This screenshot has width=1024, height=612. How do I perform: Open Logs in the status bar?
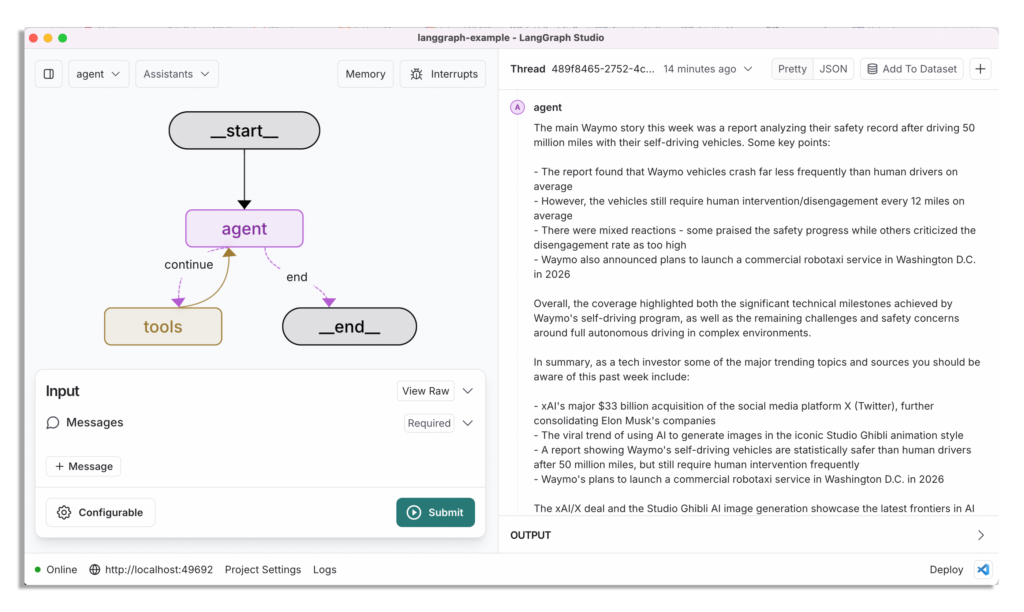(324, 570)
